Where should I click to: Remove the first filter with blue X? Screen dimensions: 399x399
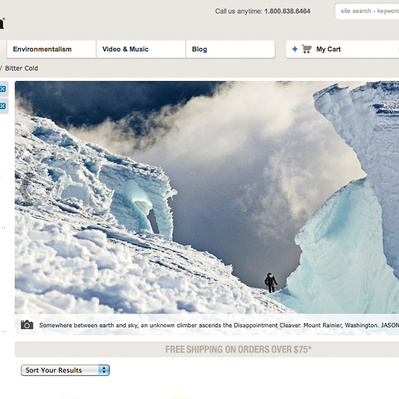click(3, 89)
